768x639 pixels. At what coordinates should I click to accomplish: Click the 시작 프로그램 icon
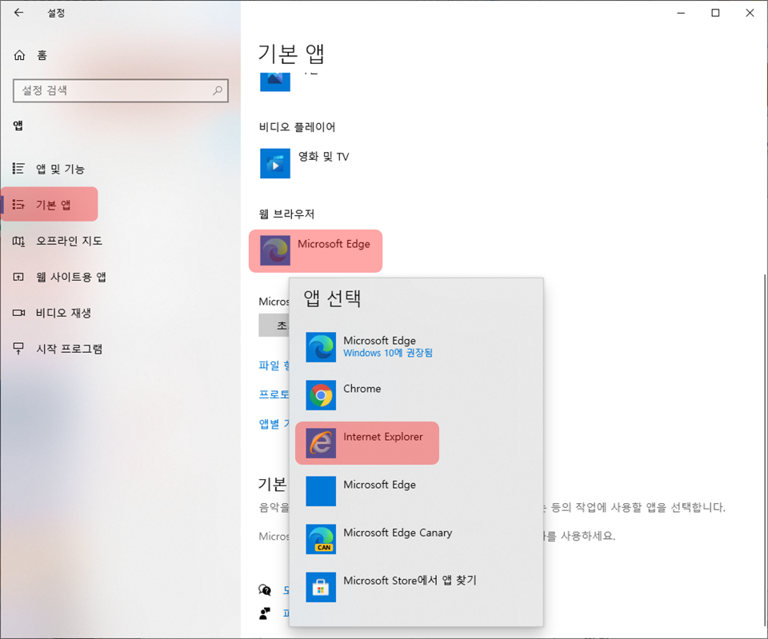[x=19, y=348]
